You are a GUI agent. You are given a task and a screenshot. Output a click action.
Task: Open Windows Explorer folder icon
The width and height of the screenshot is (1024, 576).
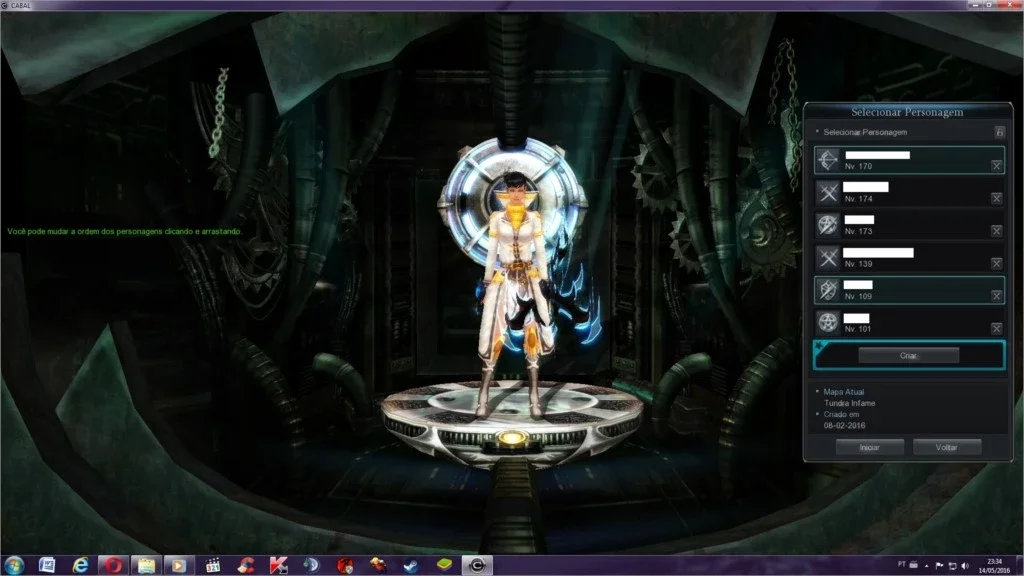146,565
